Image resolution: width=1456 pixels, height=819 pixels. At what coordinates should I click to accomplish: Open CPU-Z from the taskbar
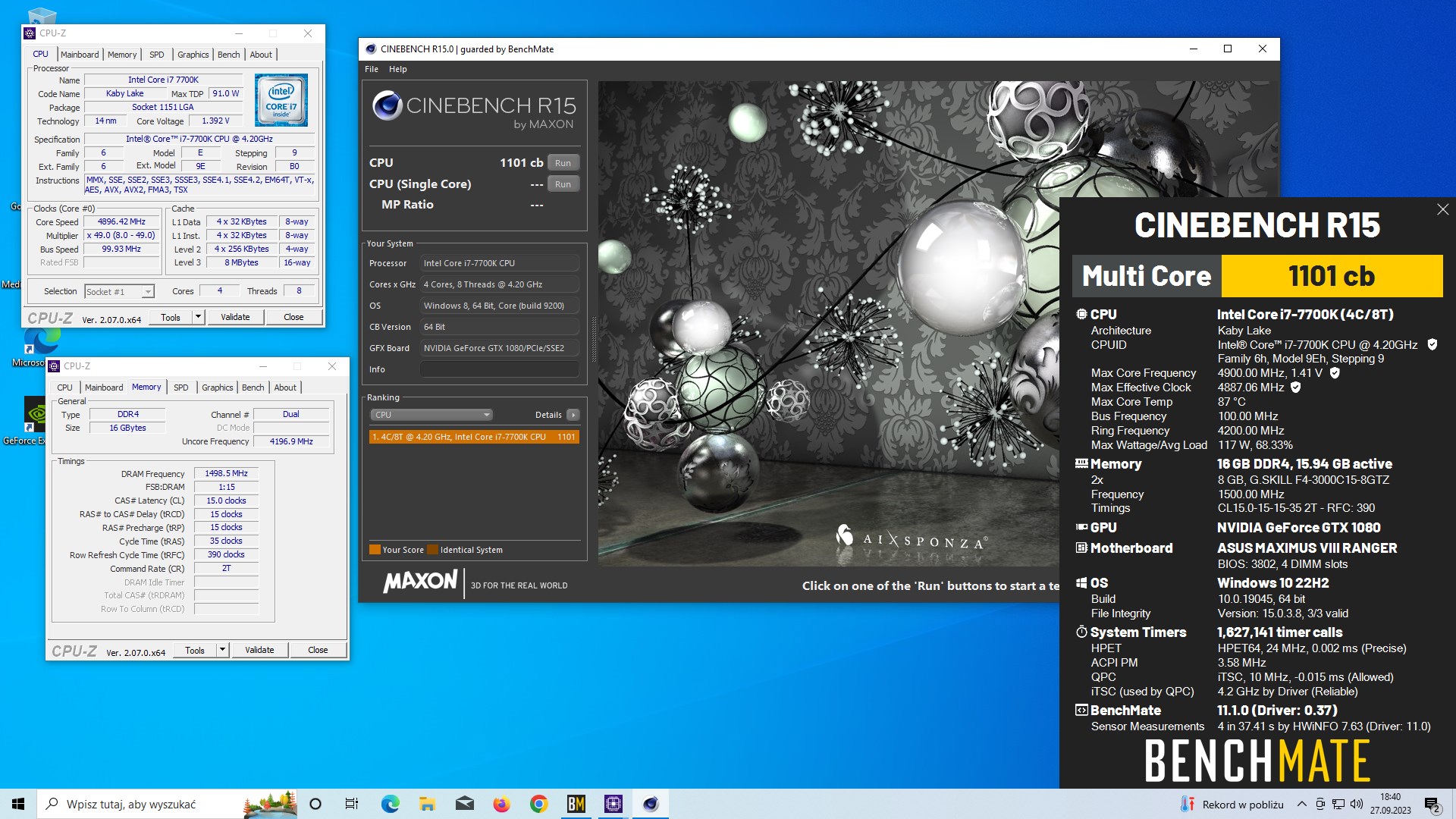tap(613, 804)
